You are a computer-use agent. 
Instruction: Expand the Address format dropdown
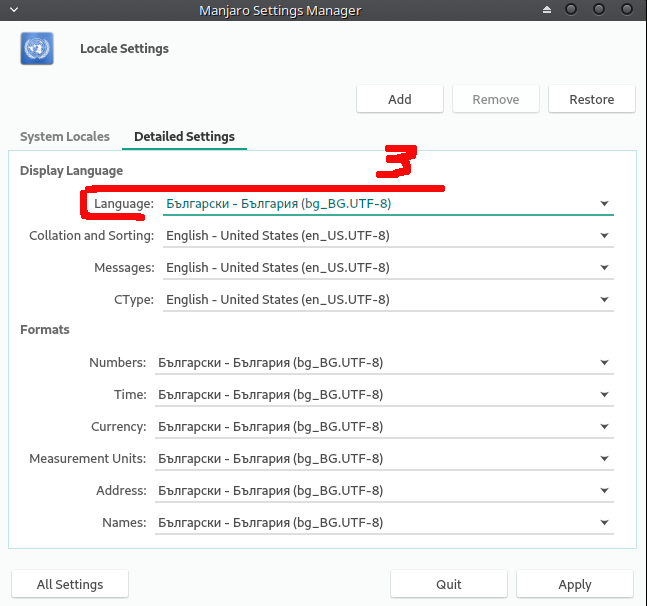[x=384, y=490]
